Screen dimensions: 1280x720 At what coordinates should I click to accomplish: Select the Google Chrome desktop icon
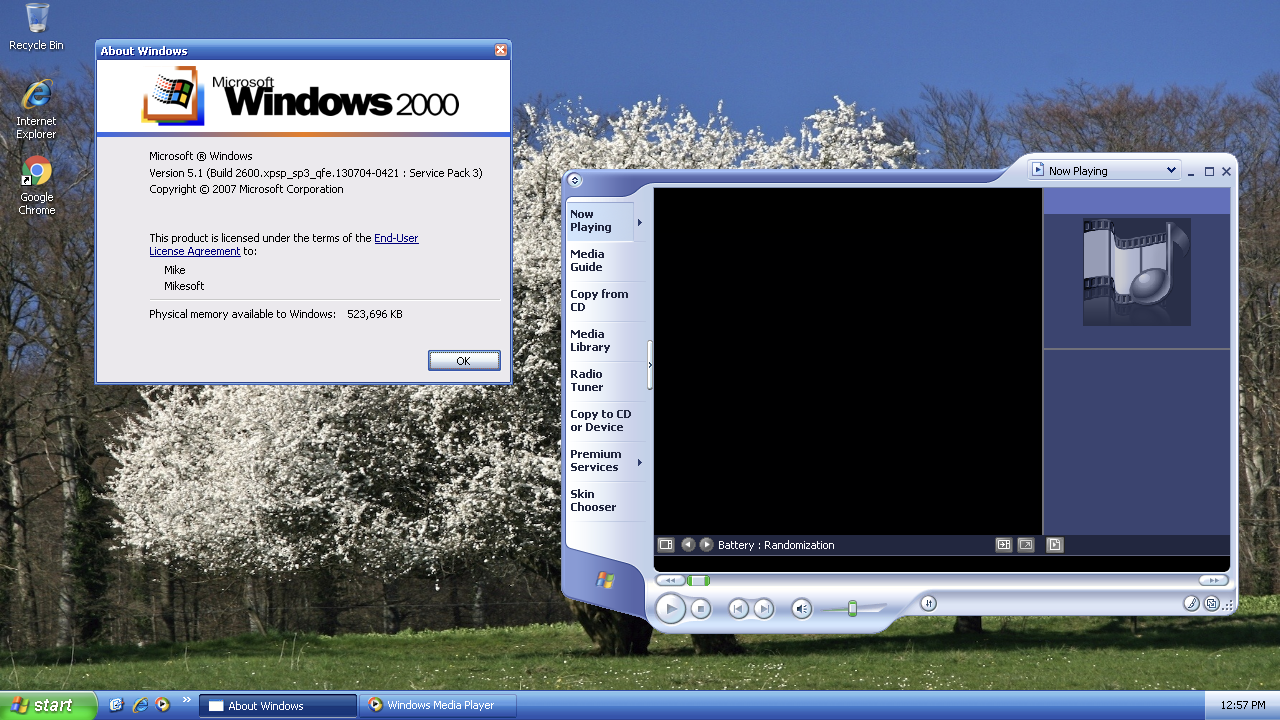click(x=36, y=186)
